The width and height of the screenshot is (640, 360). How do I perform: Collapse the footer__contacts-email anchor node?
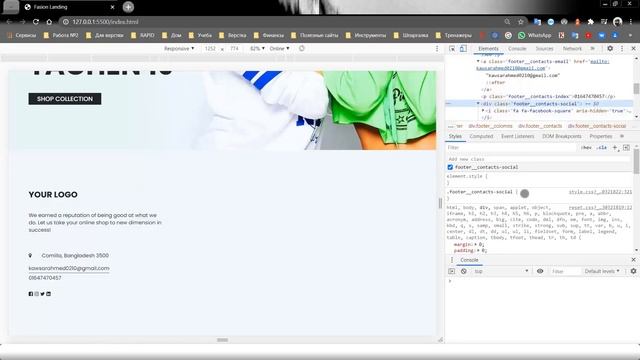[478, 61]
